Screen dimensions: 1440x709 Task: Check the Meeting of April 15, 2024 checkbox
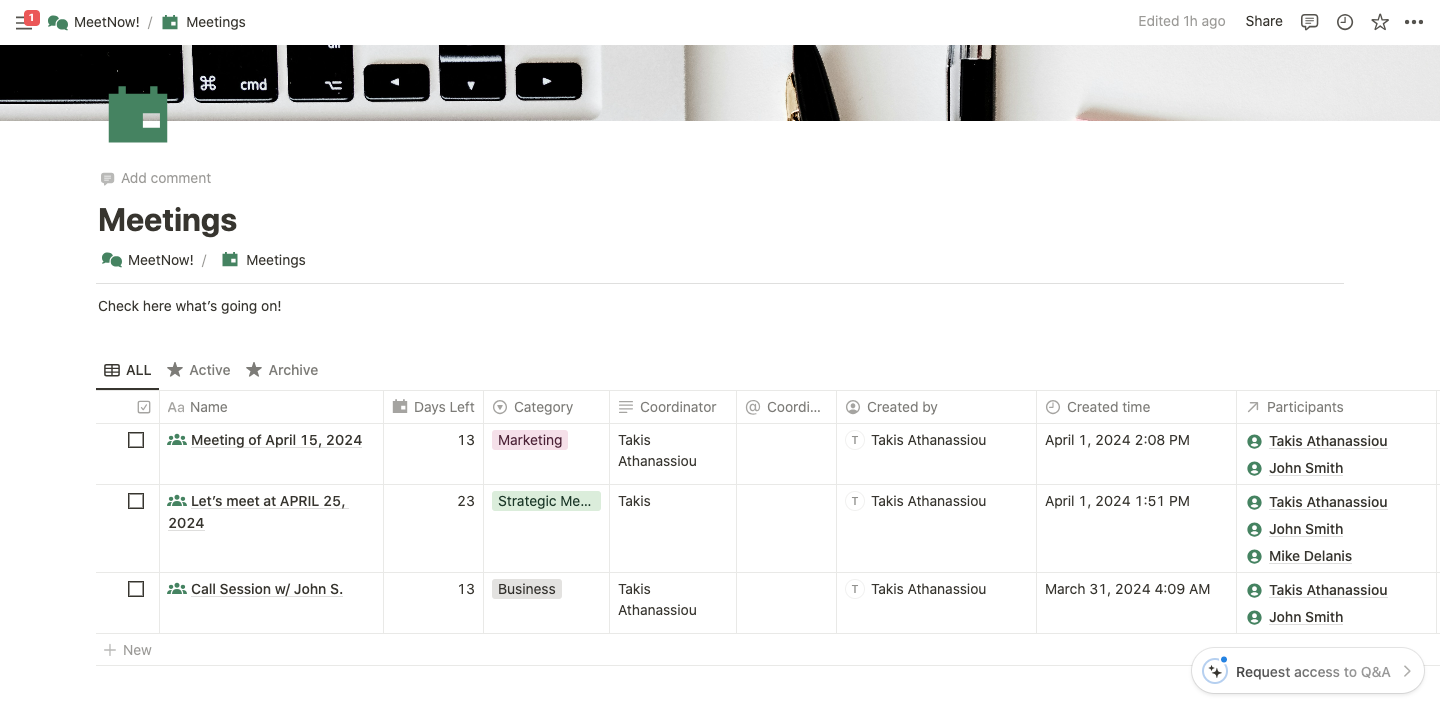136,440
